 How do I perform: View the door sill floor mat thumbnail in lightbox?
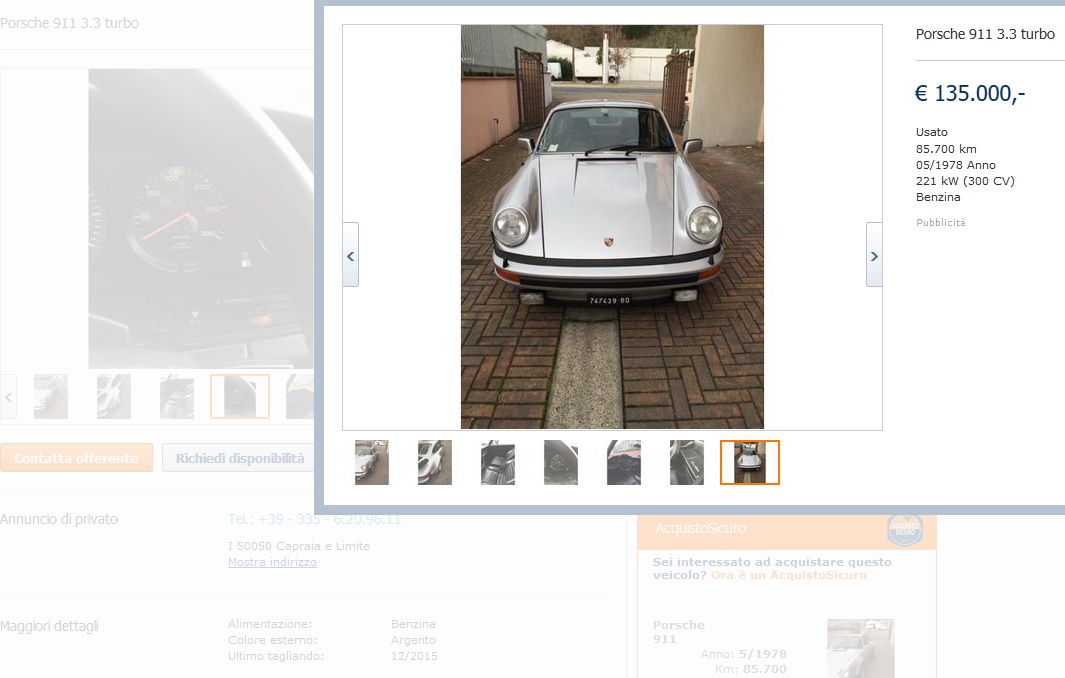[x=687, y=463]
